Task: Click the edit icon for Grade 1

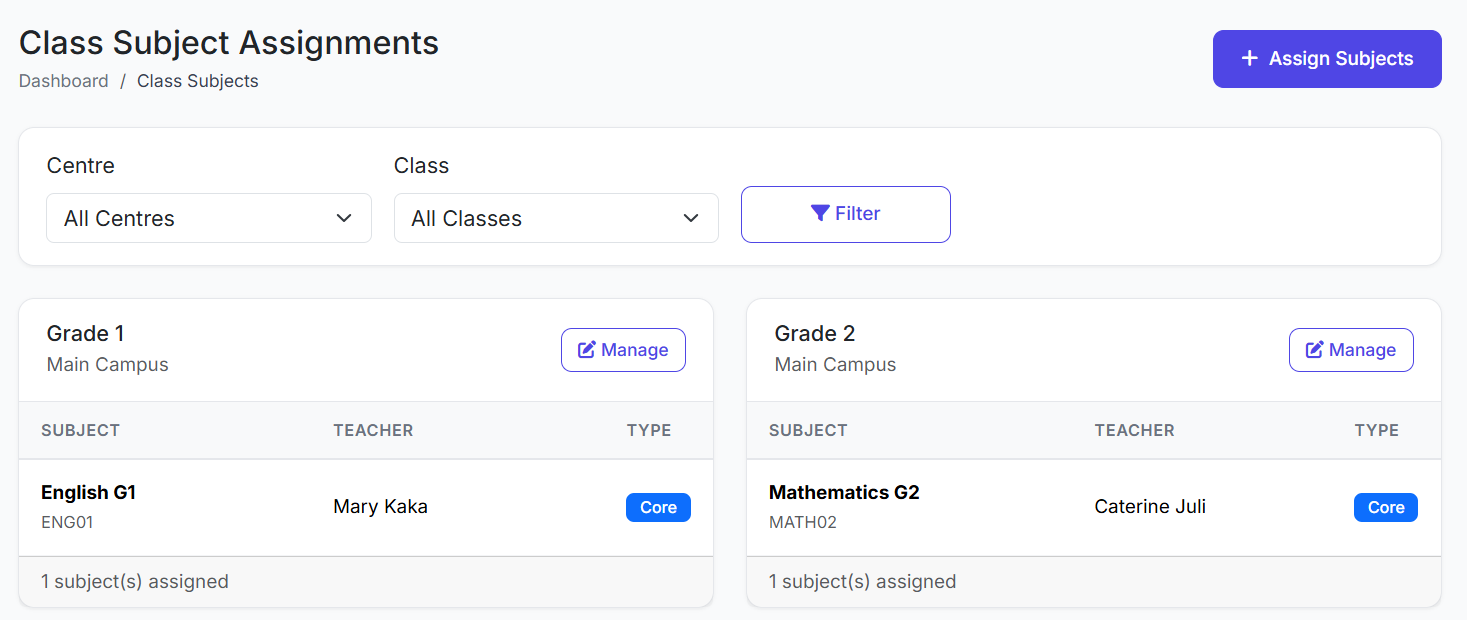Action: tap(587, 350)
